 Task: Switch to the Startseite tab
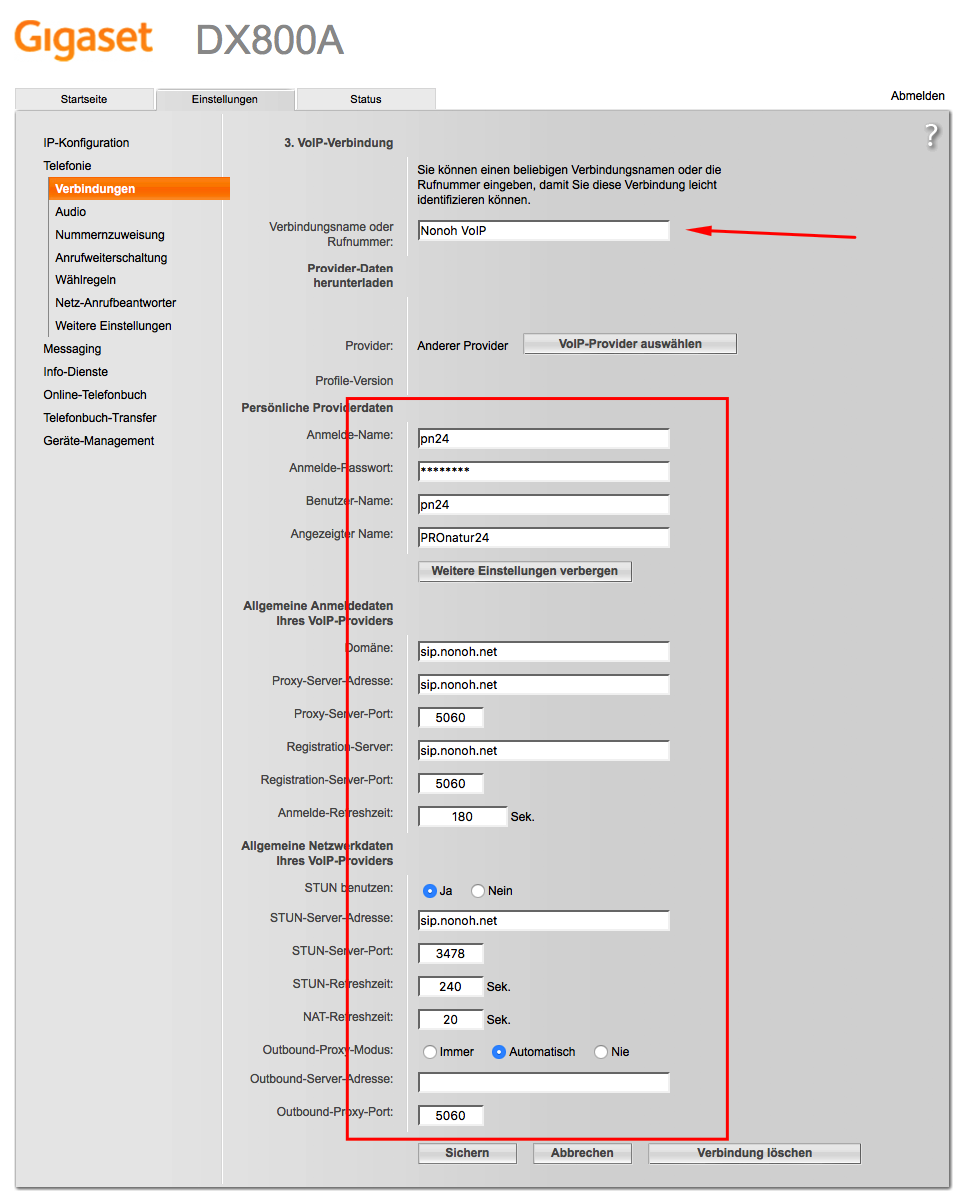click(84, 99)
